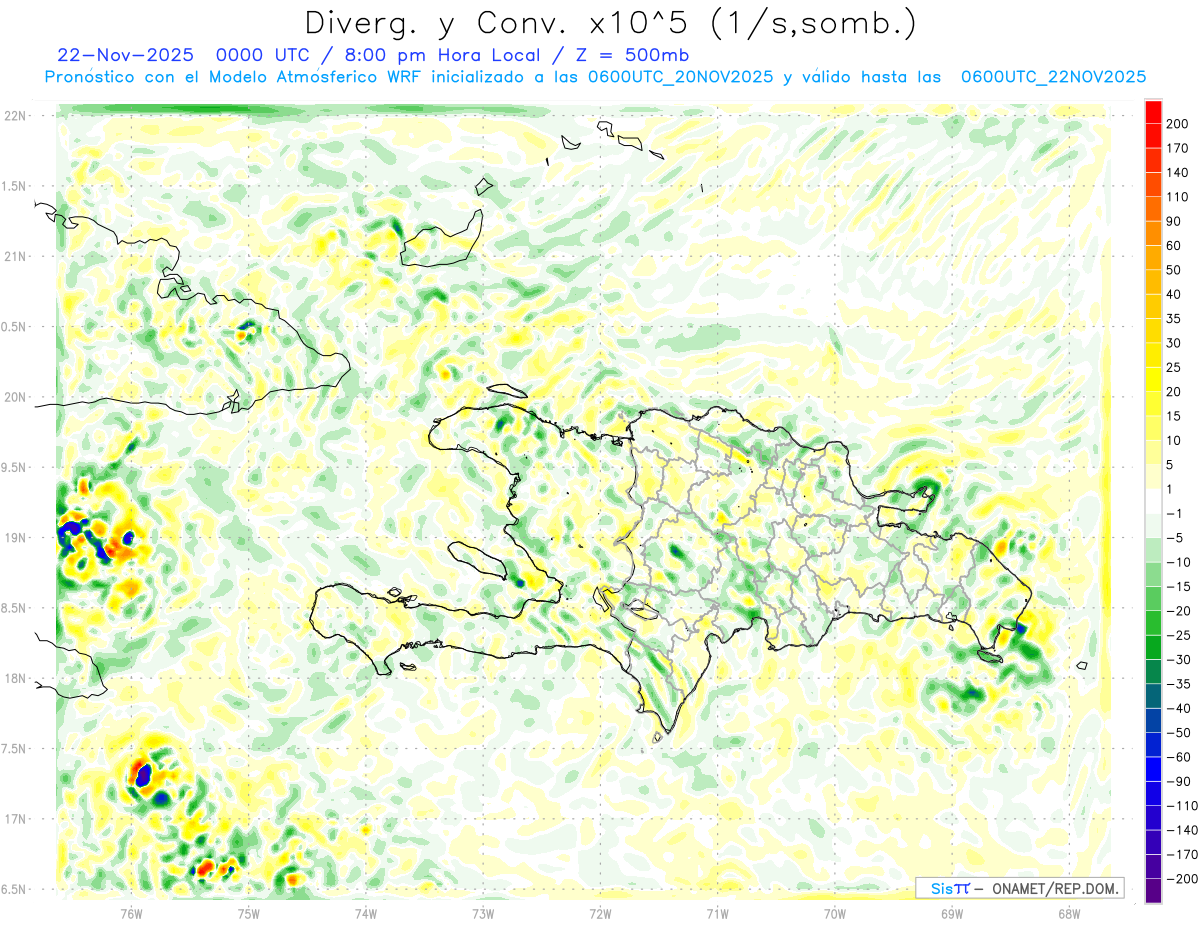Viewport: 1200px width, 927px height.
Task: Click the "-90" colorbar label
Action: pos(1177,782)
